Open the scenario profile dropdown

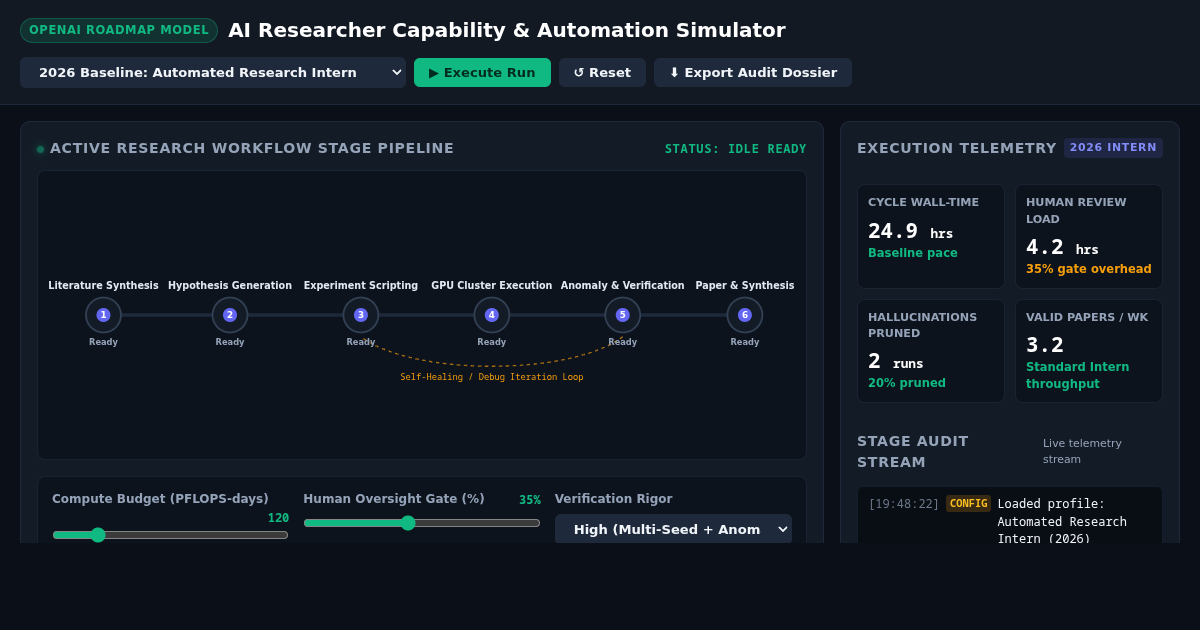point(213,72)
